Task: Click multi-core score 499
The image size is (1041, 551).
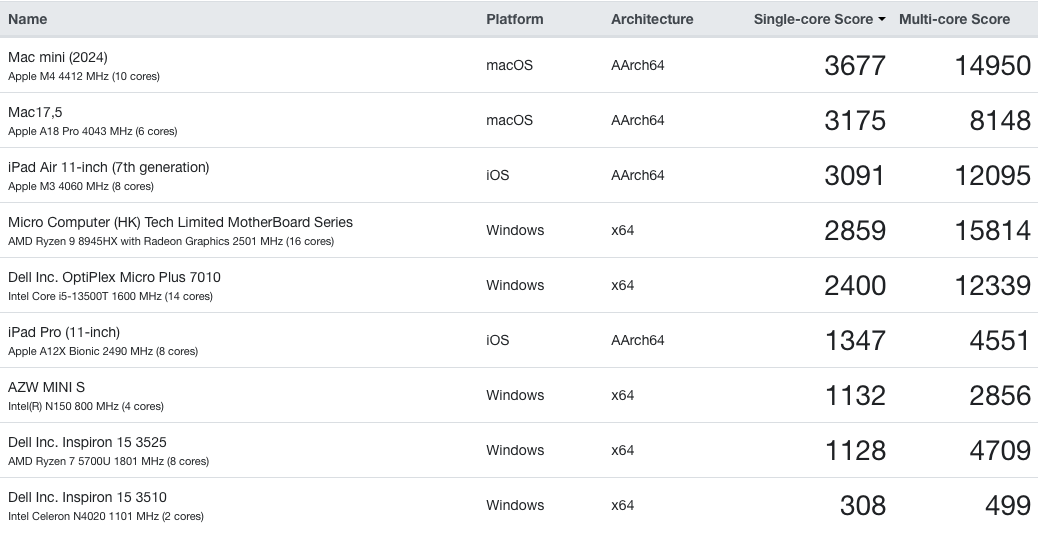Action: coord(1008,507)
